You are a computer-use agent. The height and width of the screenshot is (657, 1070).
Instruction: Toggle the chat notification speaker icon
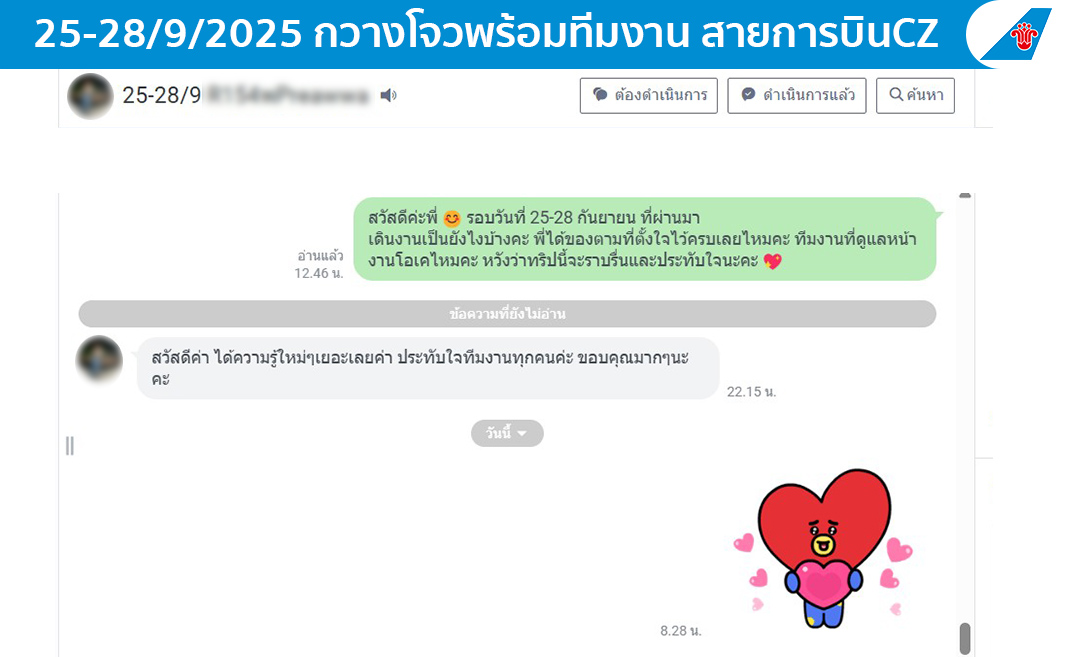388,96
